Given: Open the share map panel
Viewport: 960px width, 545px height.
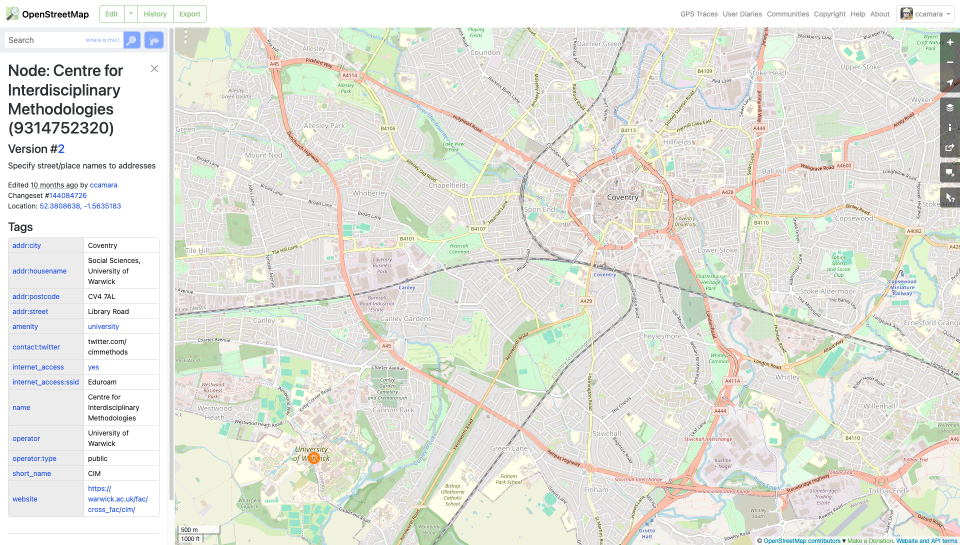Looking at the screenshot, I should (x=949, y=149).
